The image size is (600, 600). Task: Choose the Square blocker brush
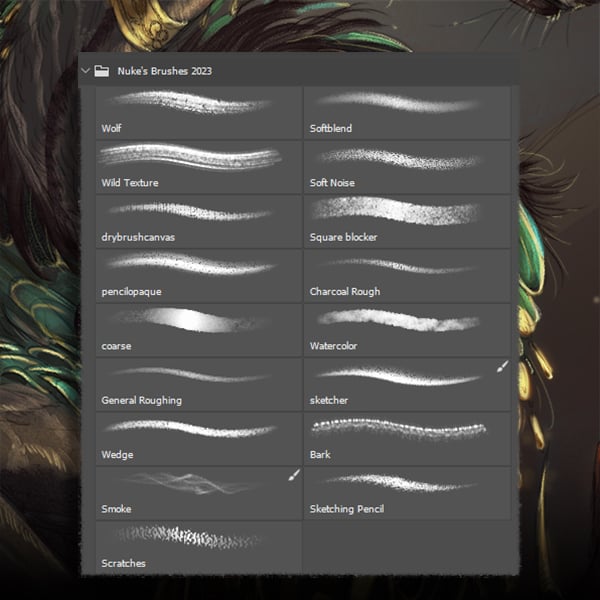[x=407, y=222]
